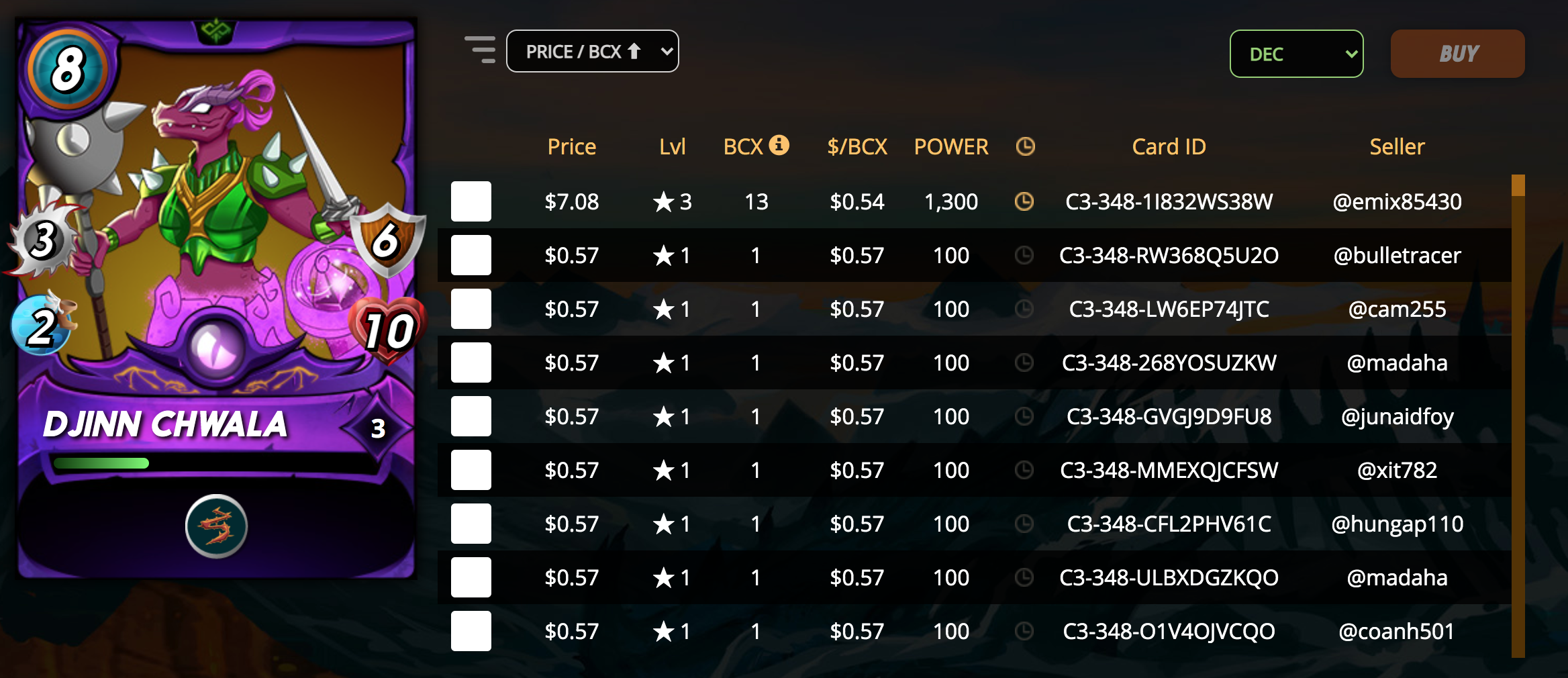
Task: Check the box for the $7.08 listing
Action: click(471, 201)
